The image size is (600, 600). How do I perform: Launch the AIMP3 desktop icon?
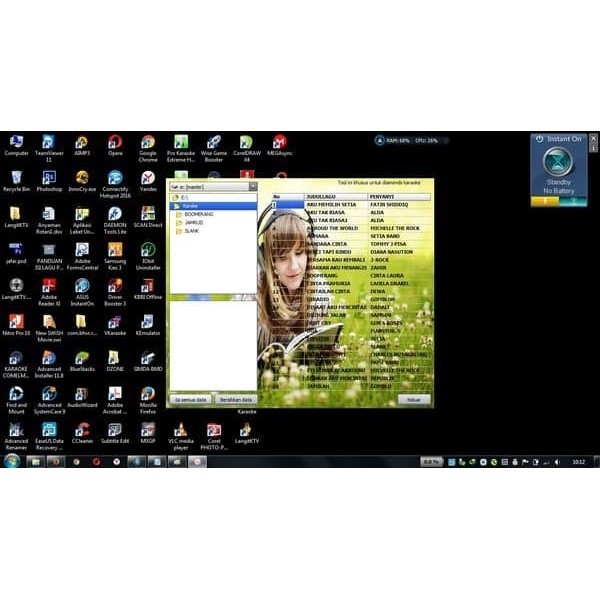[x=82, y=145]
